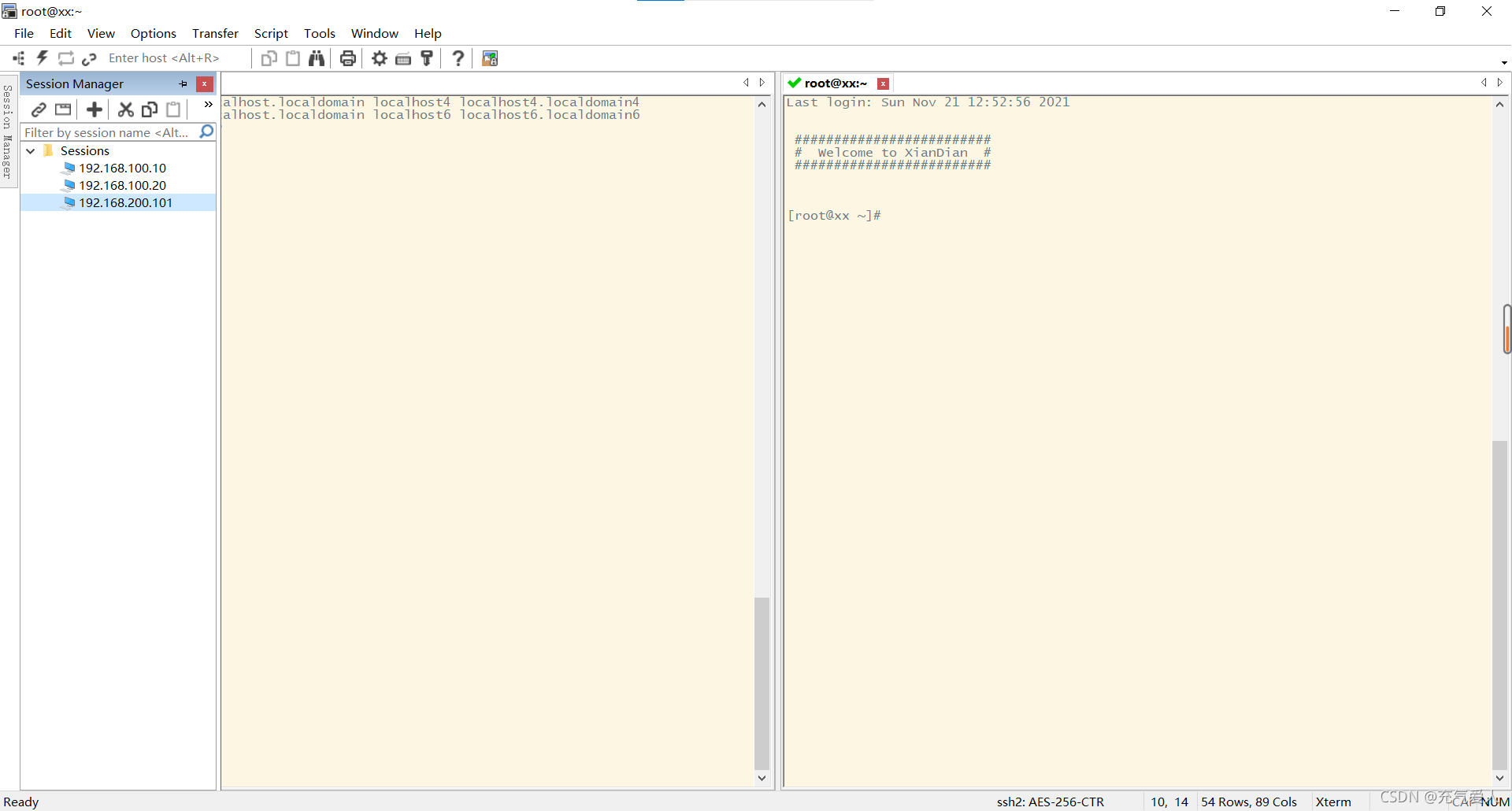
Task: Click '54 Rows, 89 Cols' in status bar
Action: [1249, 802]
